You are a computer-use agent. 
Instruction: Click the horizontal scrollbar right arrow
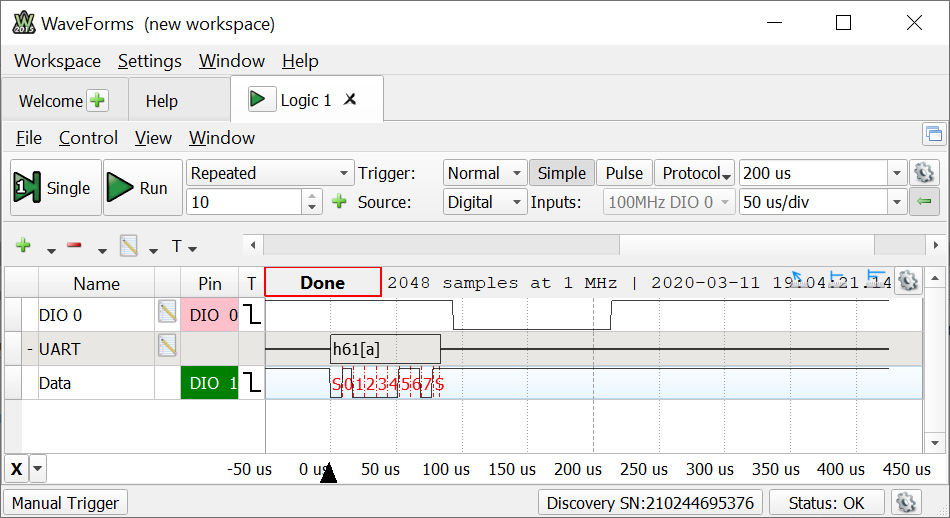pyautogui.click(x=936, y=245)
